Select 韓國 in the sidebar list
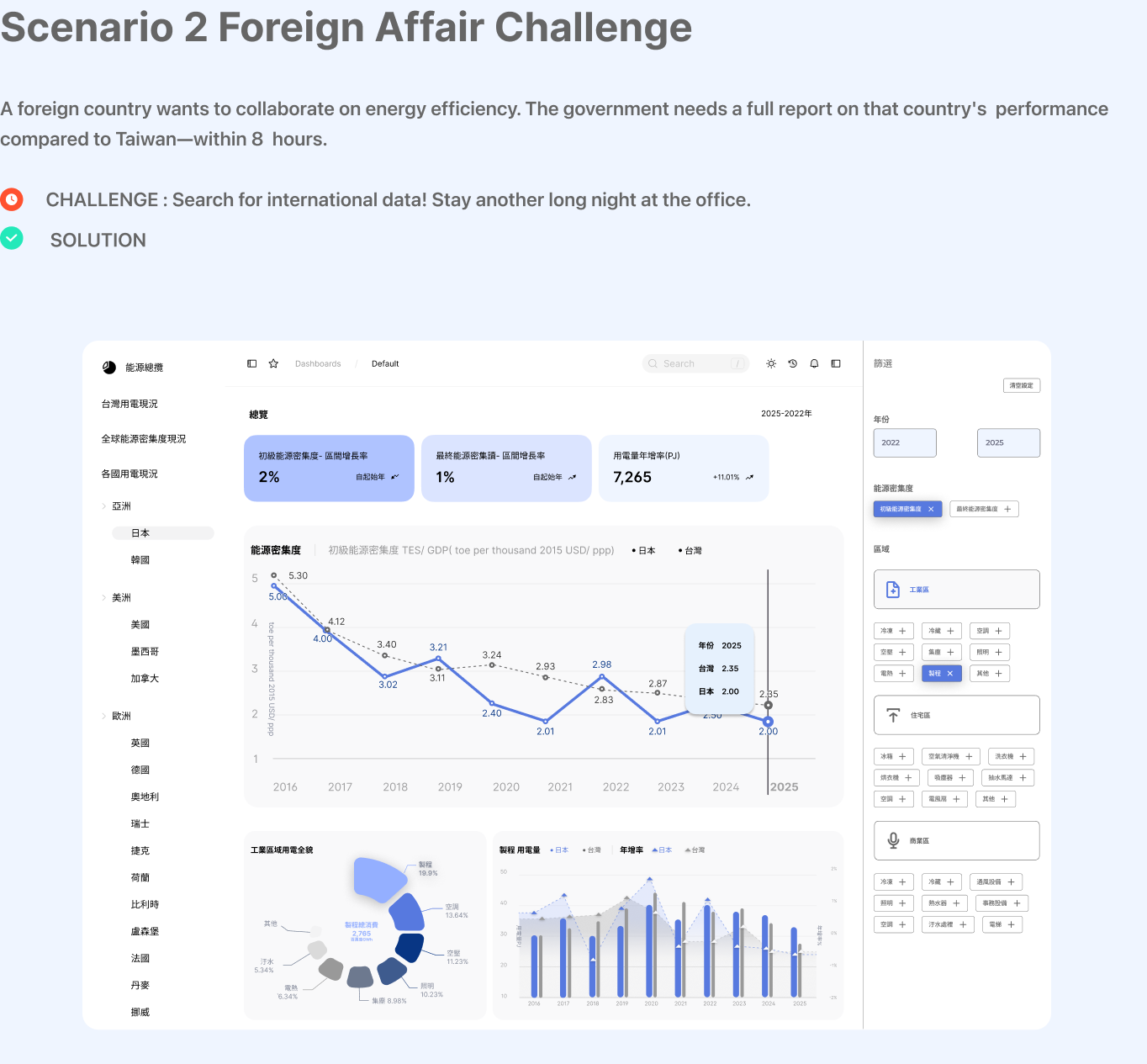Image resolution: width=1147 pixels, height=1064 pixels. coord(140,560)
